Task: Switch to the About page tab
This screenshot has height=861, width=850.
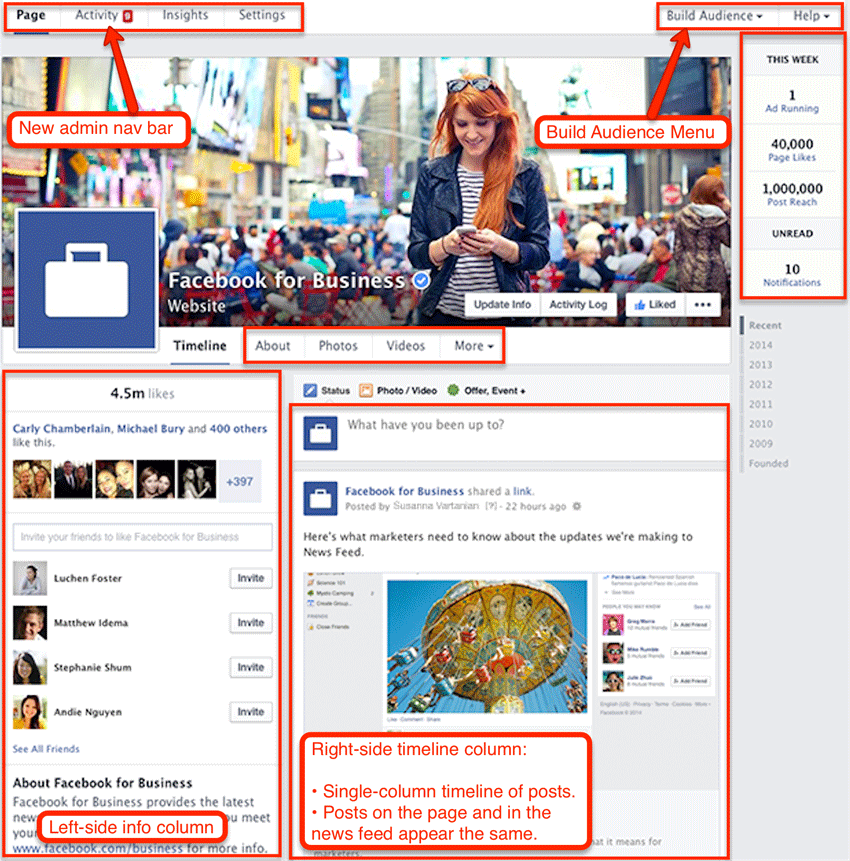Action: 272,346
